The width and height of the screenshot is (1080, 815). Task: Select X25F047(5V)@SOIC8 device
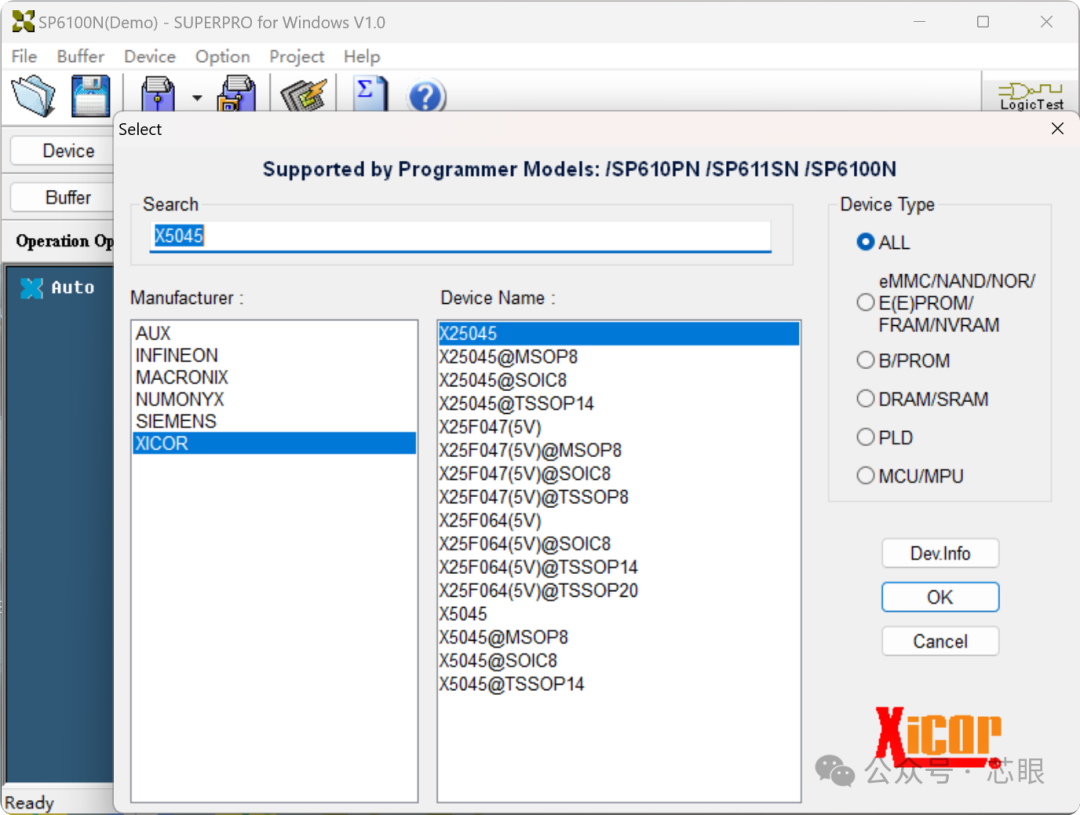[619, 474]
